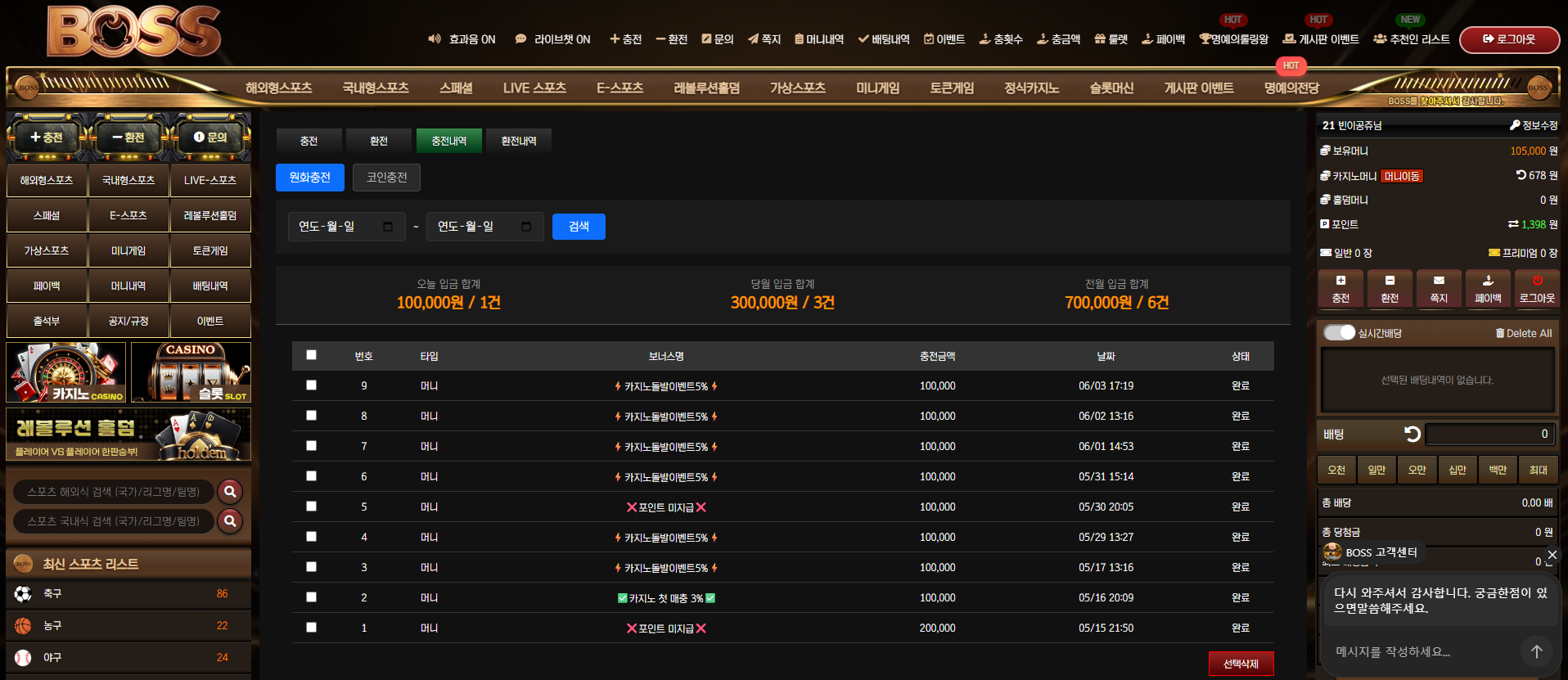Expand the 축구 sports list item
This screenshot has height=680, width=1568.
[128, 594]
